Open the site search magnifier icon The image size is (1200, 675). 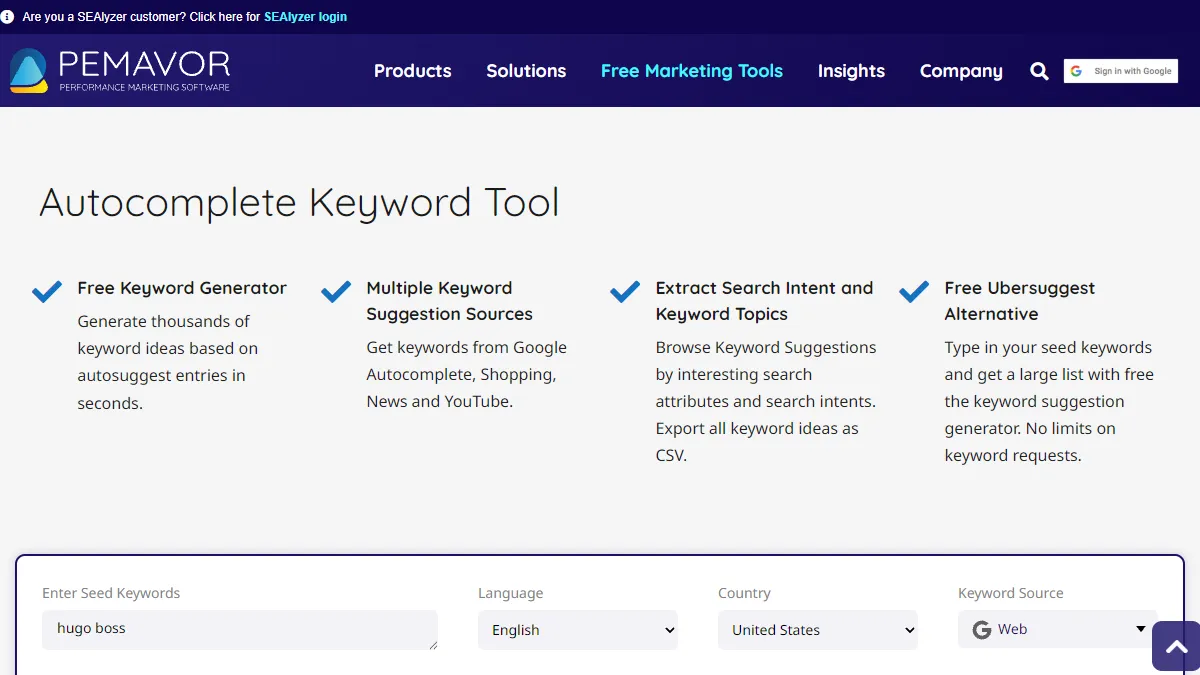[1040, 71]
